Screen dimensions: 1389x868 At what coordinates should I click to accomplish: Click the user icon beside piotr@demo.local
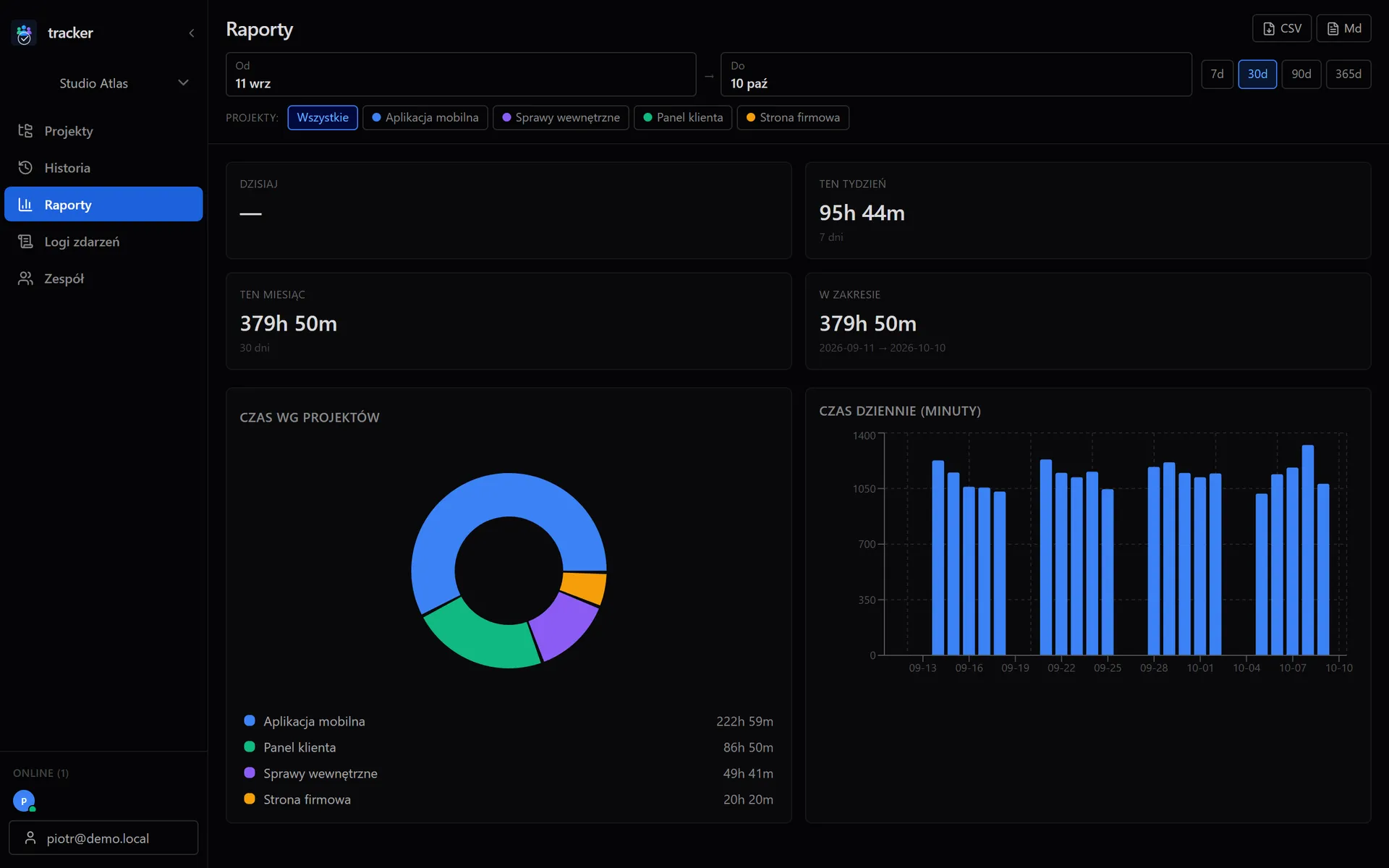tap(30, 838)
